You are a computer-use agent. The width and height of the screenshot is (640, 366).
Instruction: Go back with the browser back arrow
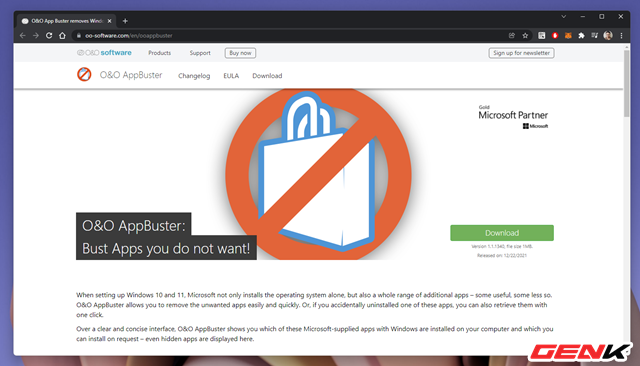(x=22, y=35)
